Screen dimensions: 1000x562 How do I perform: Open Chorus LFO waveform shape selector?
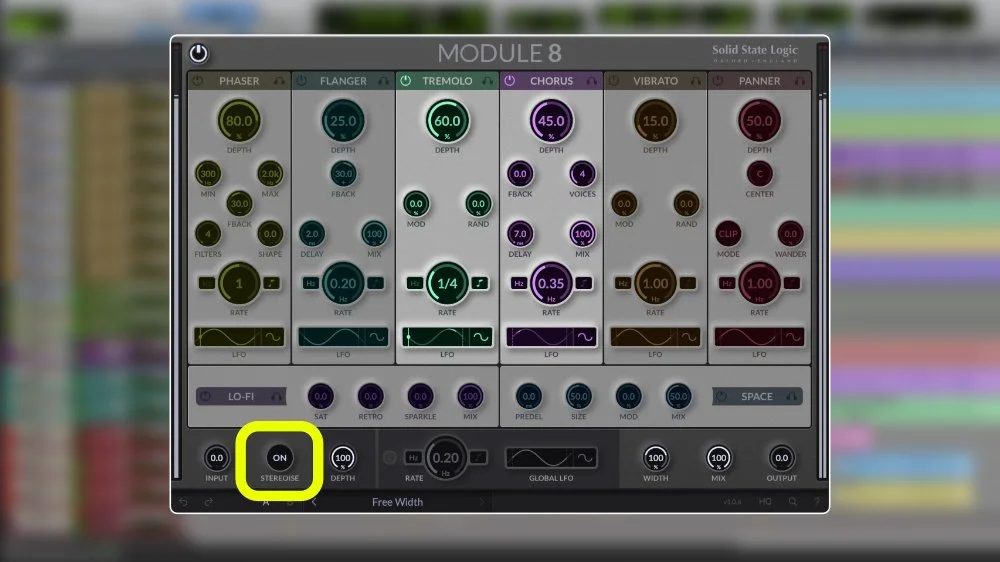[x=585, y=337]
